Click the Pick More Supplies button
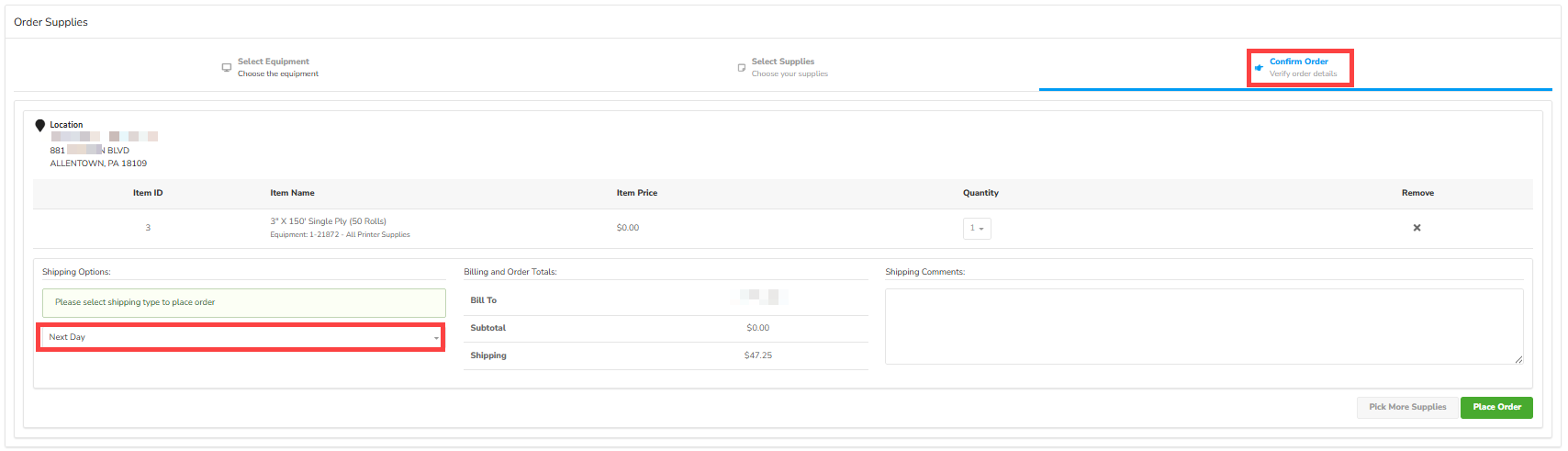 (x=1406, y=407)
